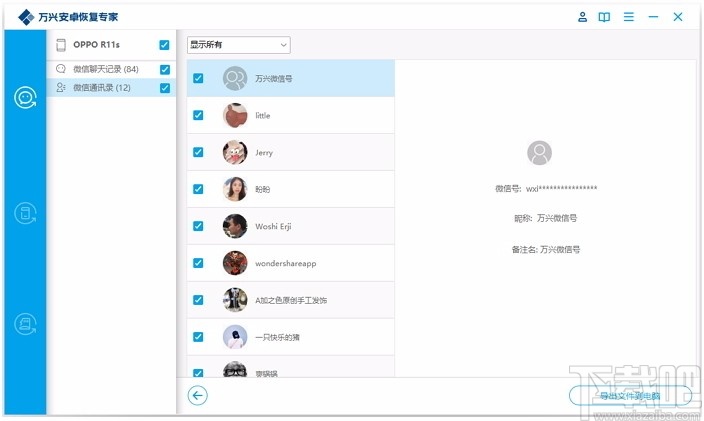Open the hamburger menu icon in title bar
This screenshot has height=421, width=704.
629,17
